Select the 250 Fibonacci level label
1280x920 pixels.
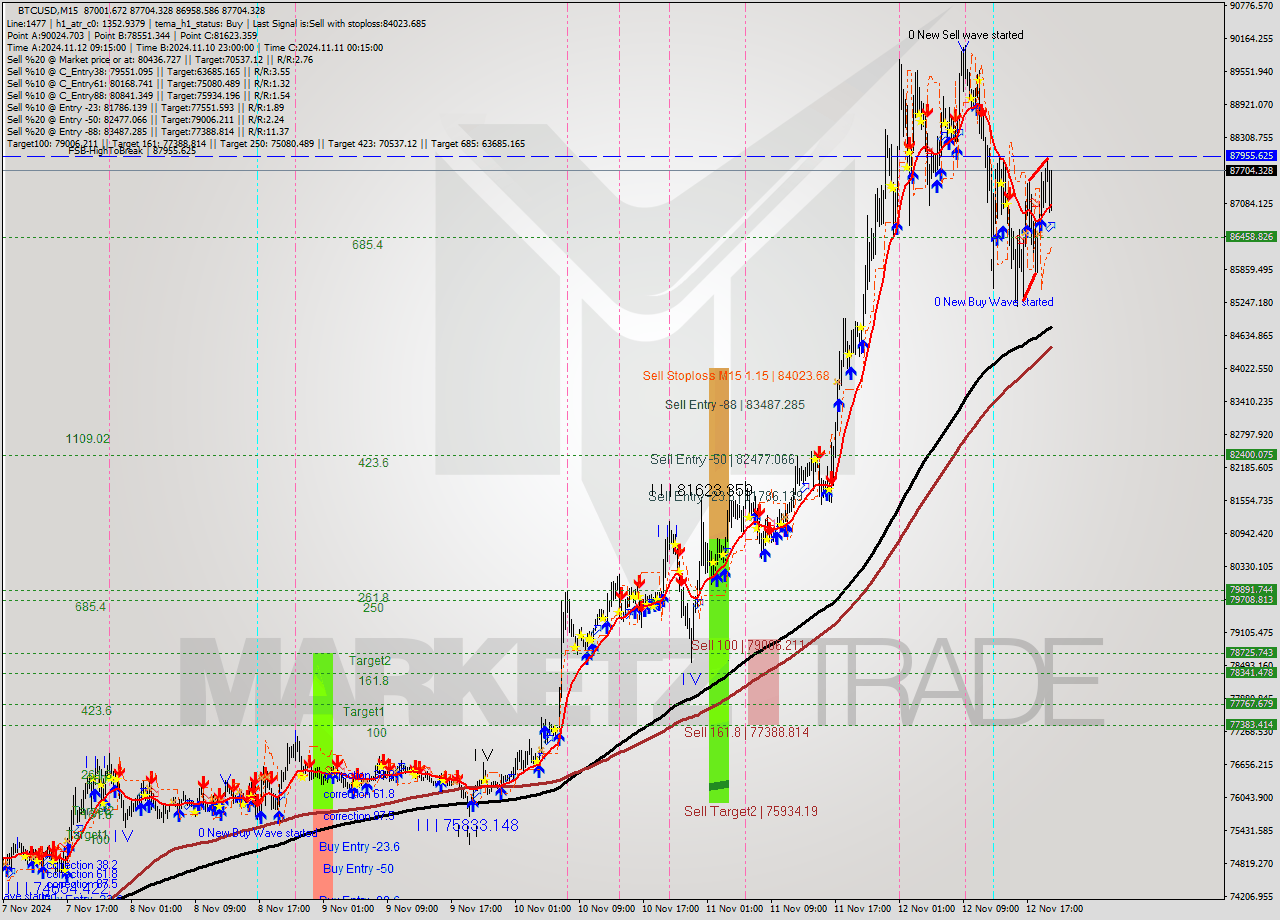pos(373,607)
